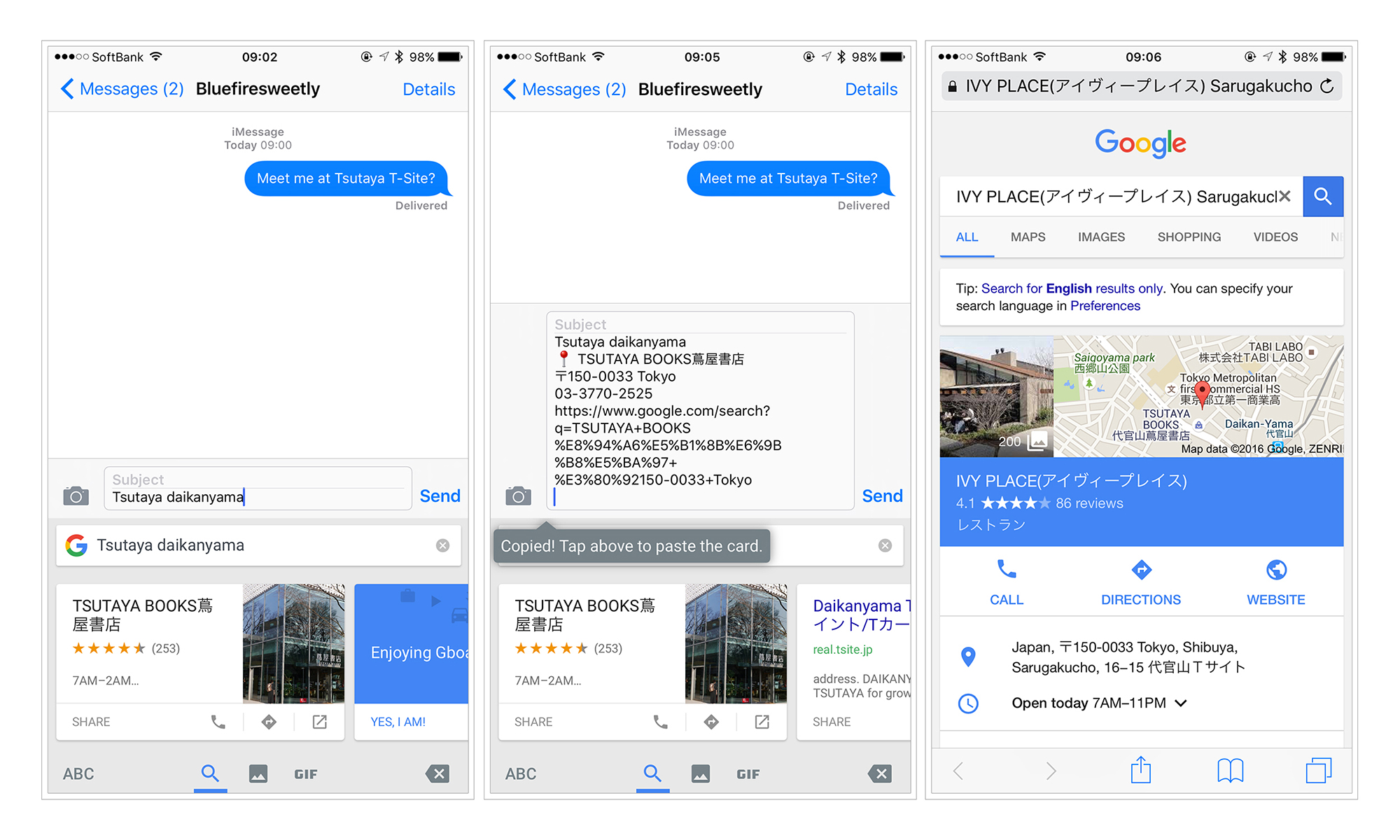Open external link icon on TSUTAYA card, middle phone
The image size is (1400, 840).
(762, 722)
